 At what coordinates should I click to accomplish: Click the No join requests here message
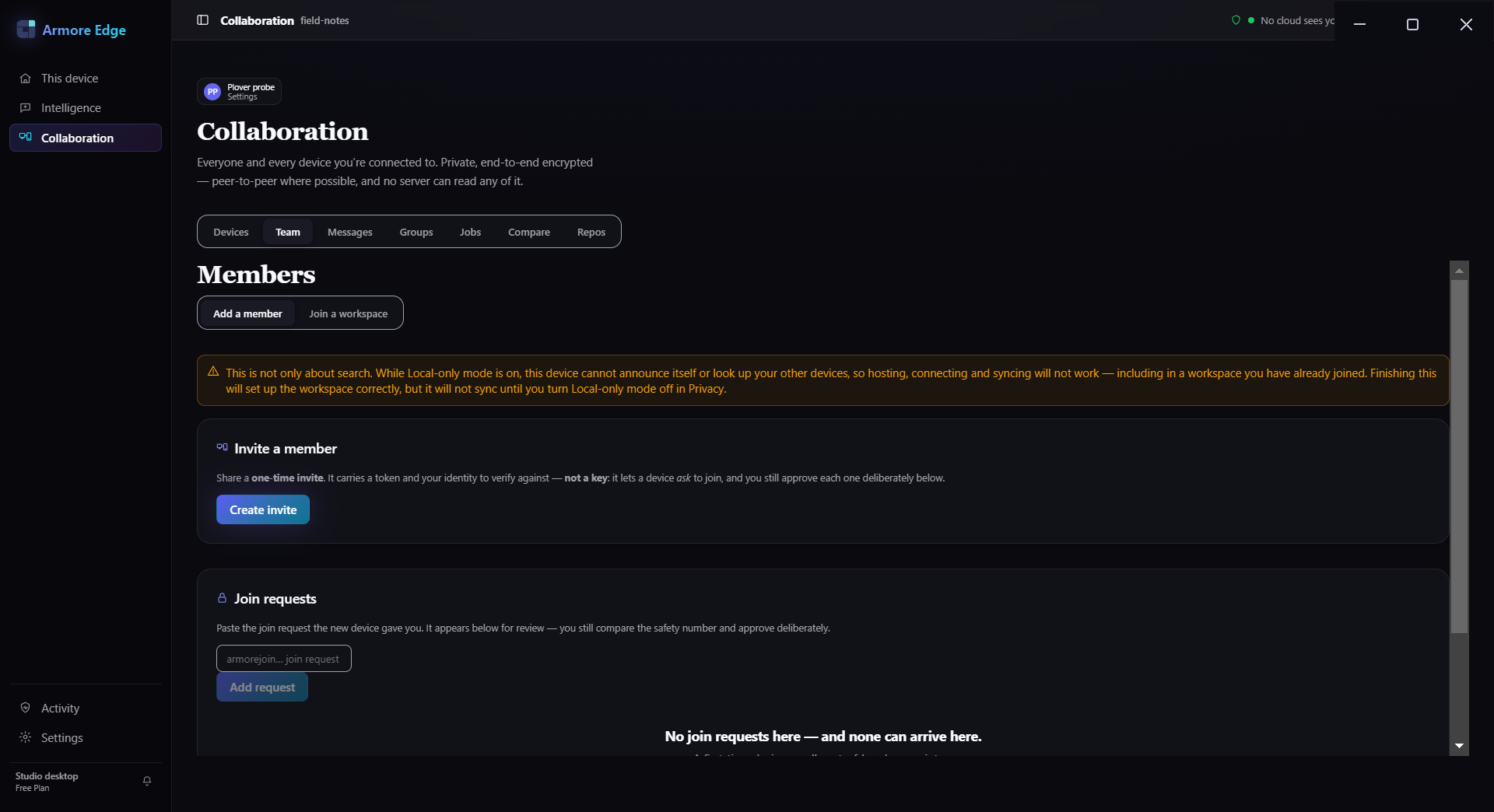[x=823, y=736]
